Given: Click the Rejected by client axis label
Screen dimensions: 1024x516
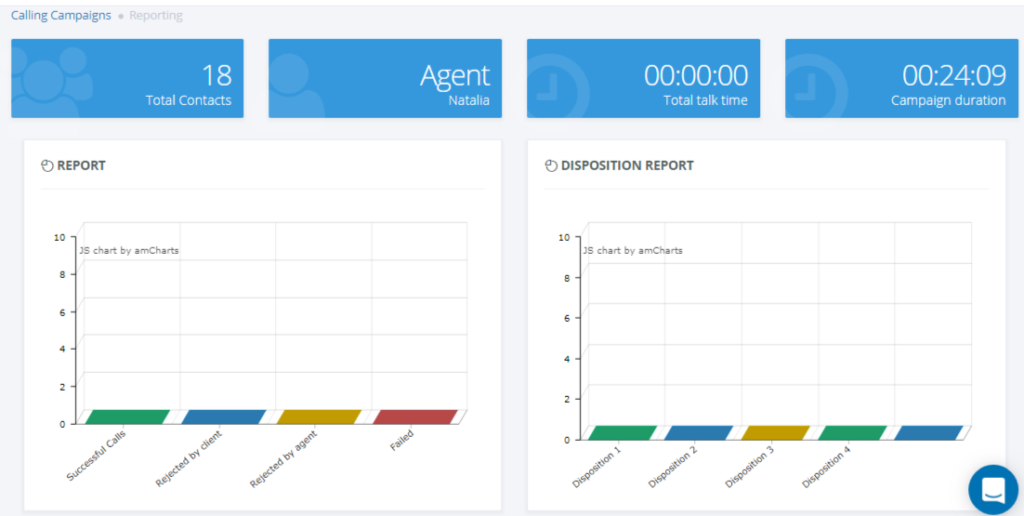Looking at the screenshot, I should (x=189, y=459).
